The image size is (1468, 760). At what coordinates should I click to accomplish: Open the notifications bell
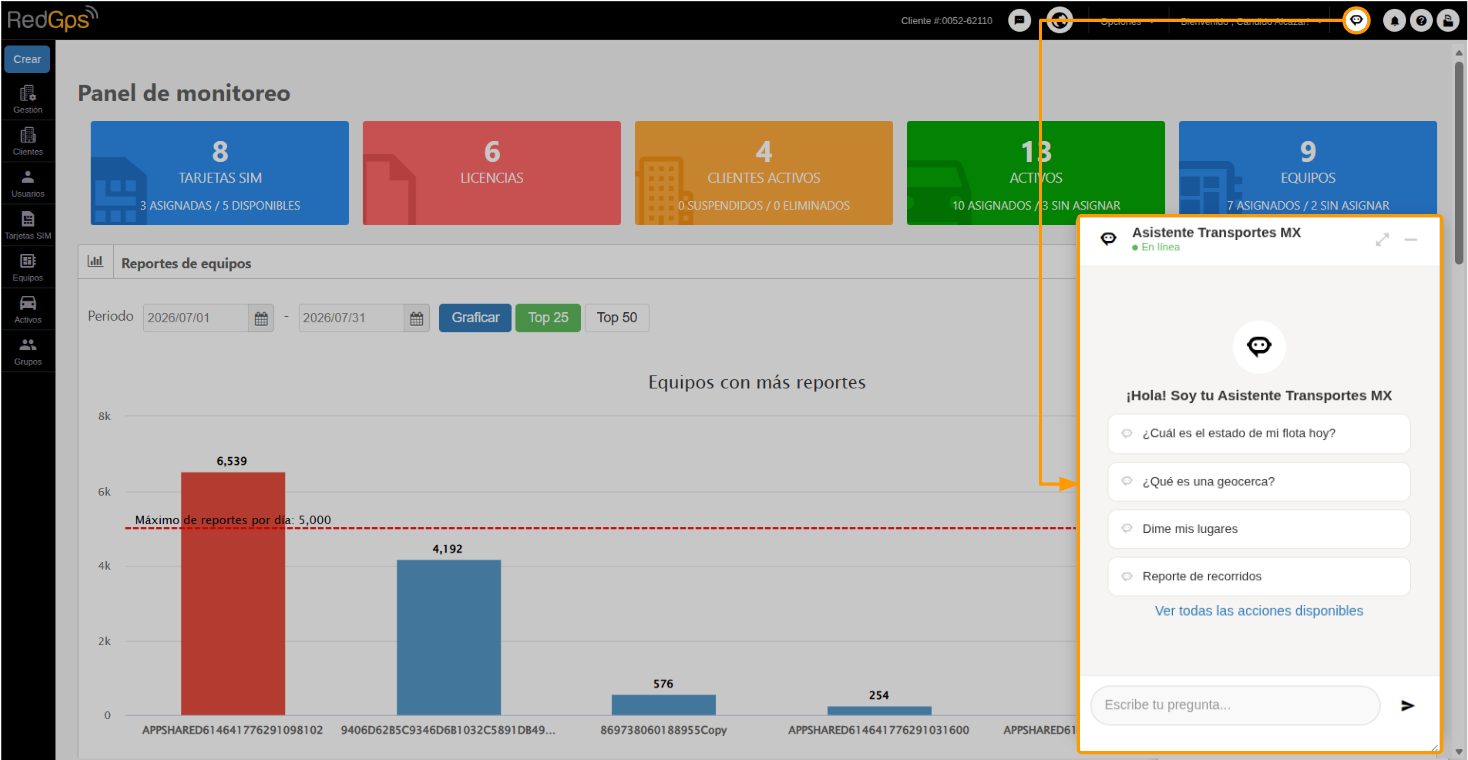click(x=1394, y=21)
